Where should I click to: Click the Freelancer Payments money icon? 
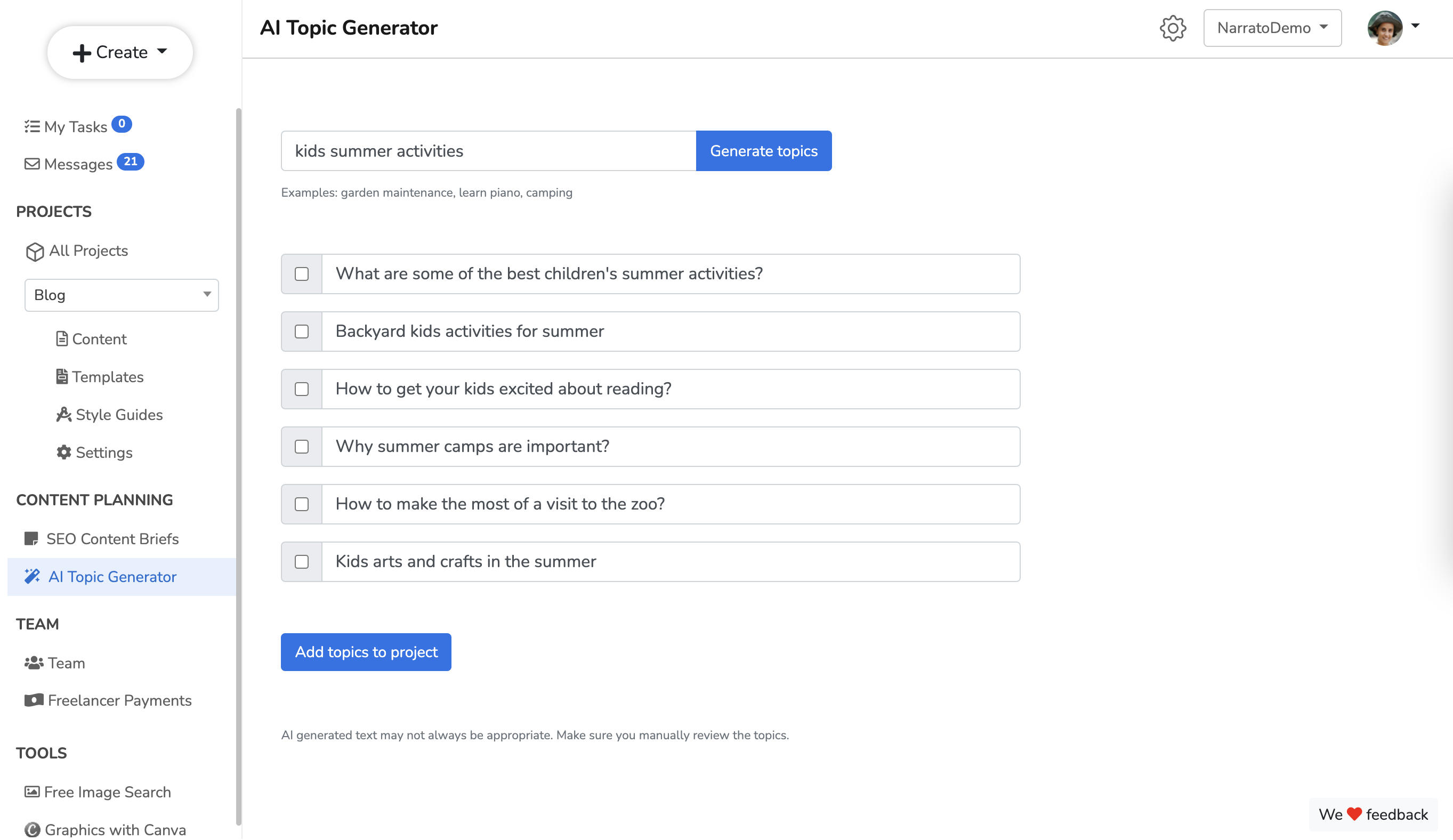click(x=34, y=700)
